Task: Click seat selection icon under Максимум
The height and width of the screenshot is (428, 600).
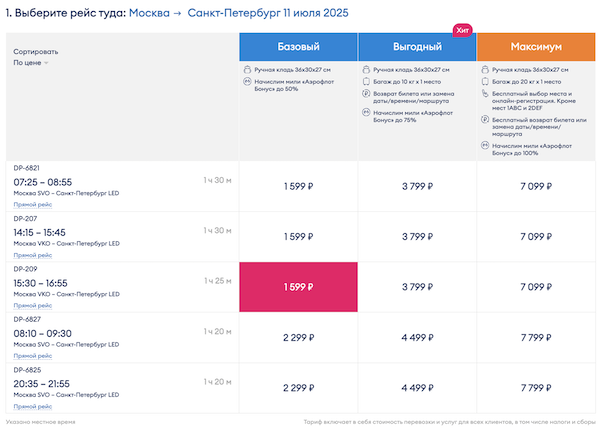Action: (484, 92)
